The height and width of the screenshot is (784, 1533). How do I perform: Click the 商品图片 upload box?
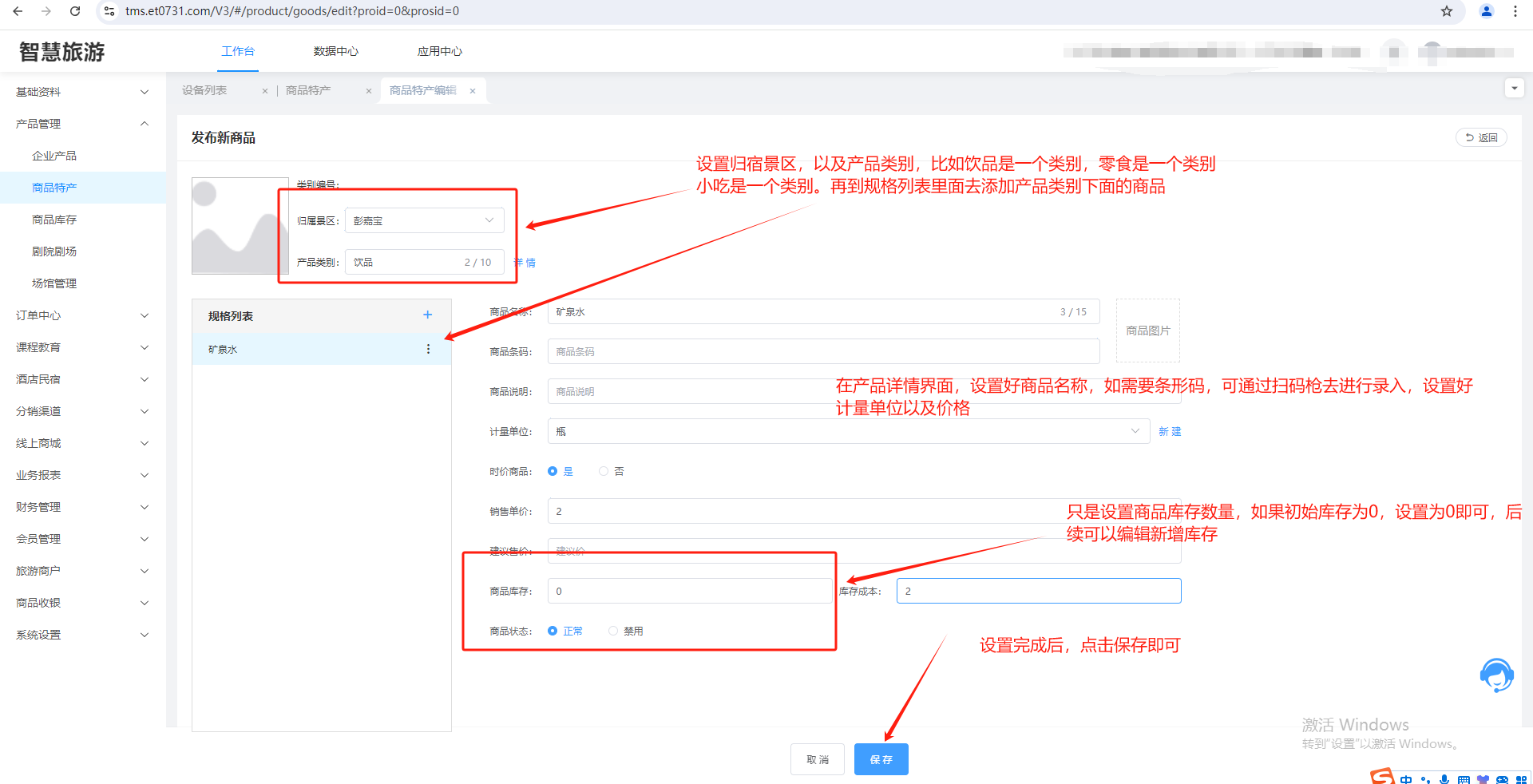tap(1147, 331)
